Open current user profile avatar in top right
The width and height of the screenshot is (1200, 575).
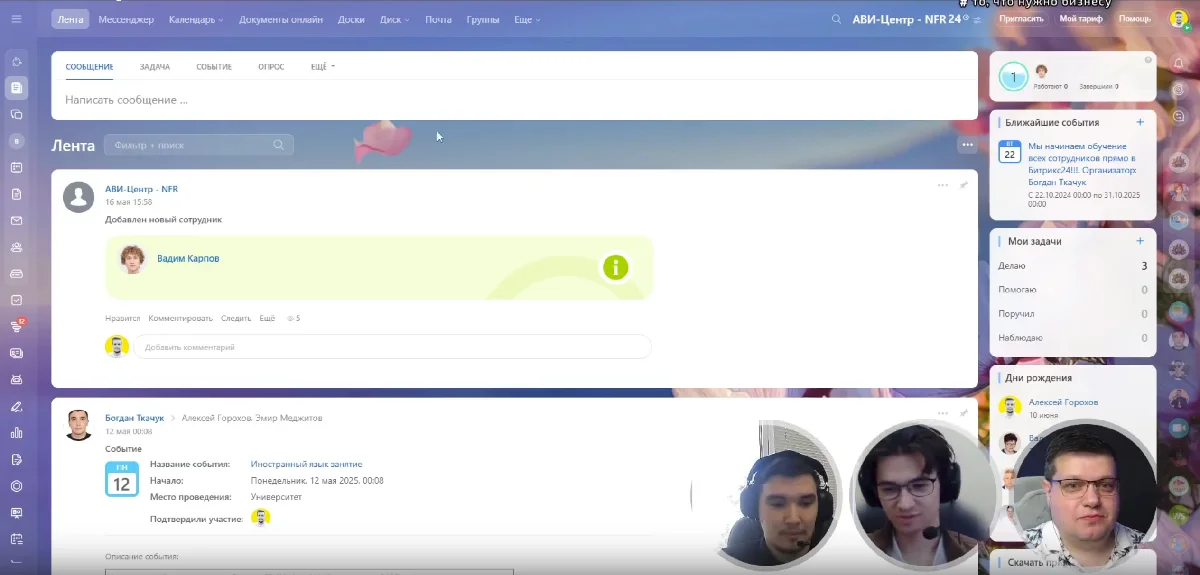click(x=1179, y=19)
